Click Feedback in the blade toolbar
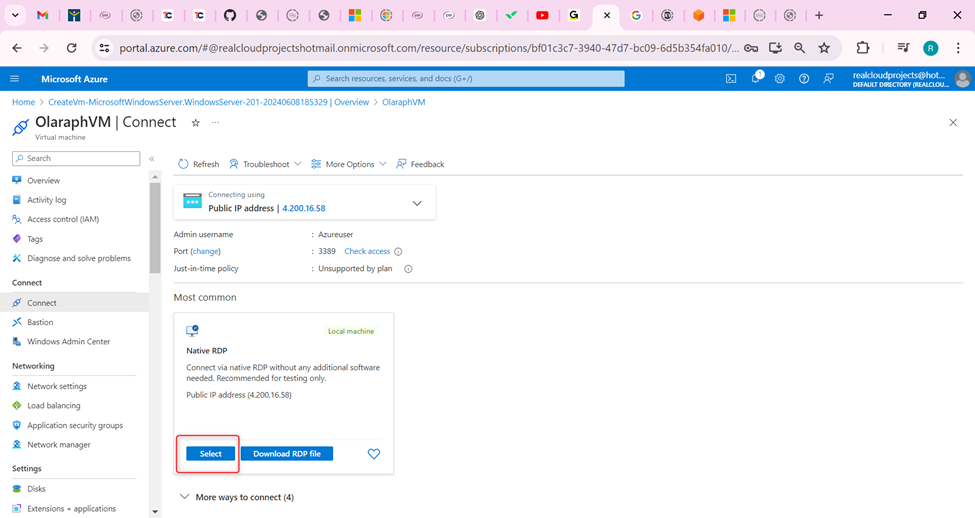 (420, 164)
